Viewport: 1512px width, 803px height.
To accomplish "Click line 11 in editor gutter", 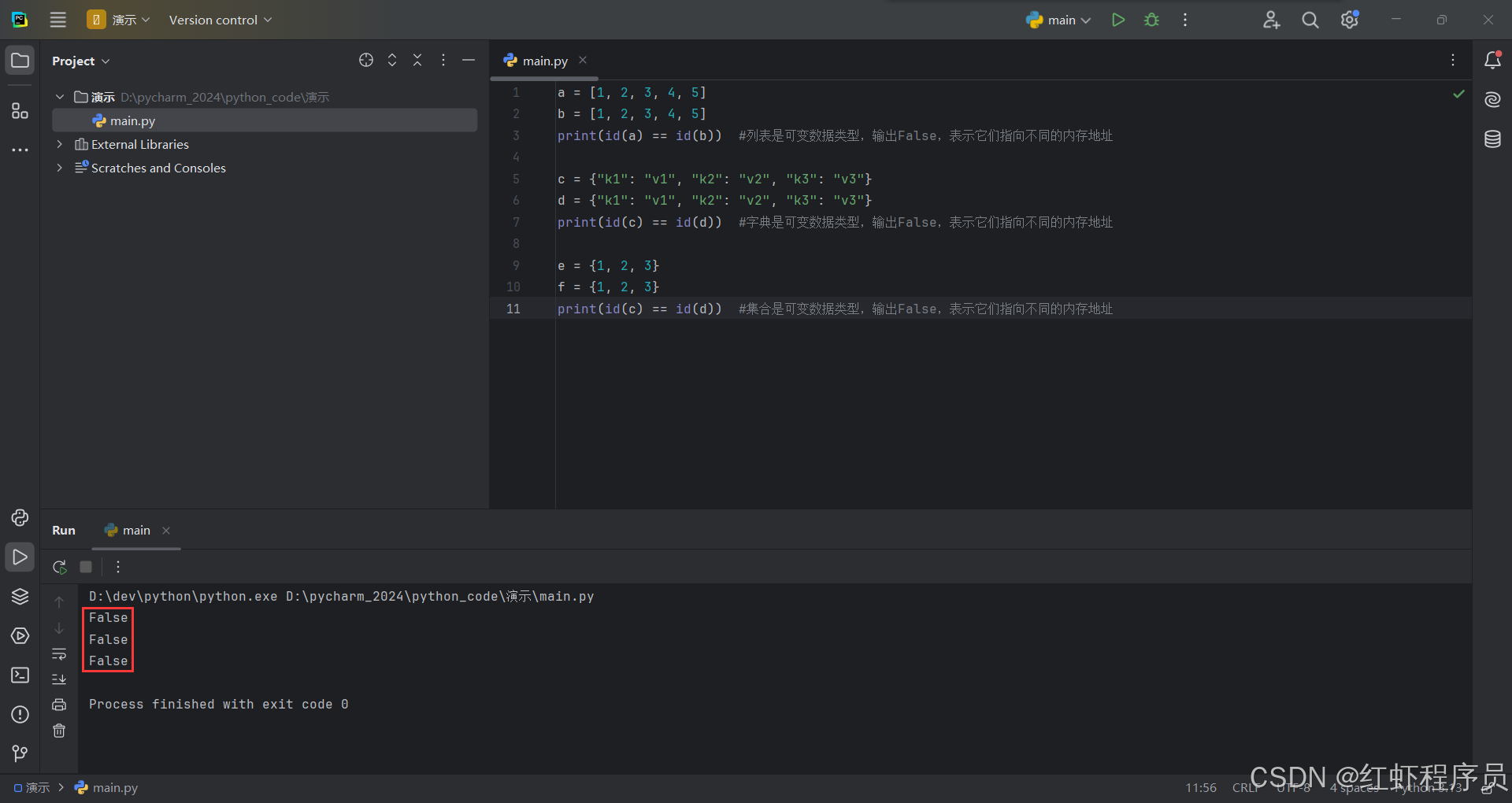I will 513,309.
